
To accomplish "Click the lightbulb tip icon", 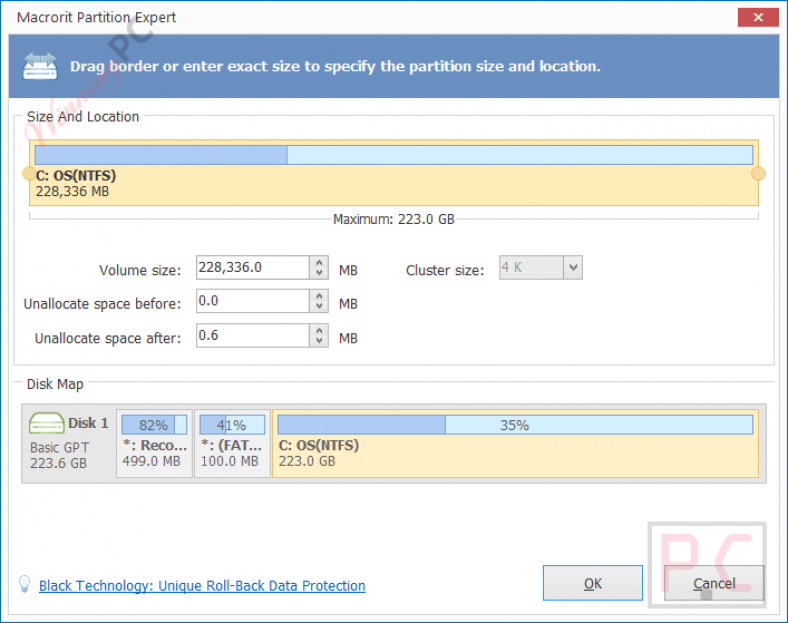I will pyautogui.click(x=24, y=584).
